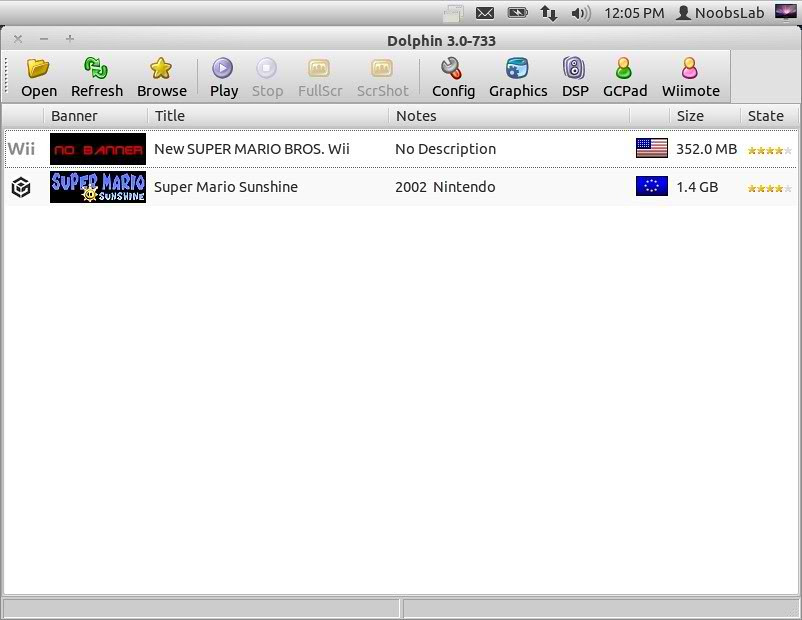Viewport: 802px width, 620px height.
Task: Open the network indicator menu
Action: pos(549,13)
